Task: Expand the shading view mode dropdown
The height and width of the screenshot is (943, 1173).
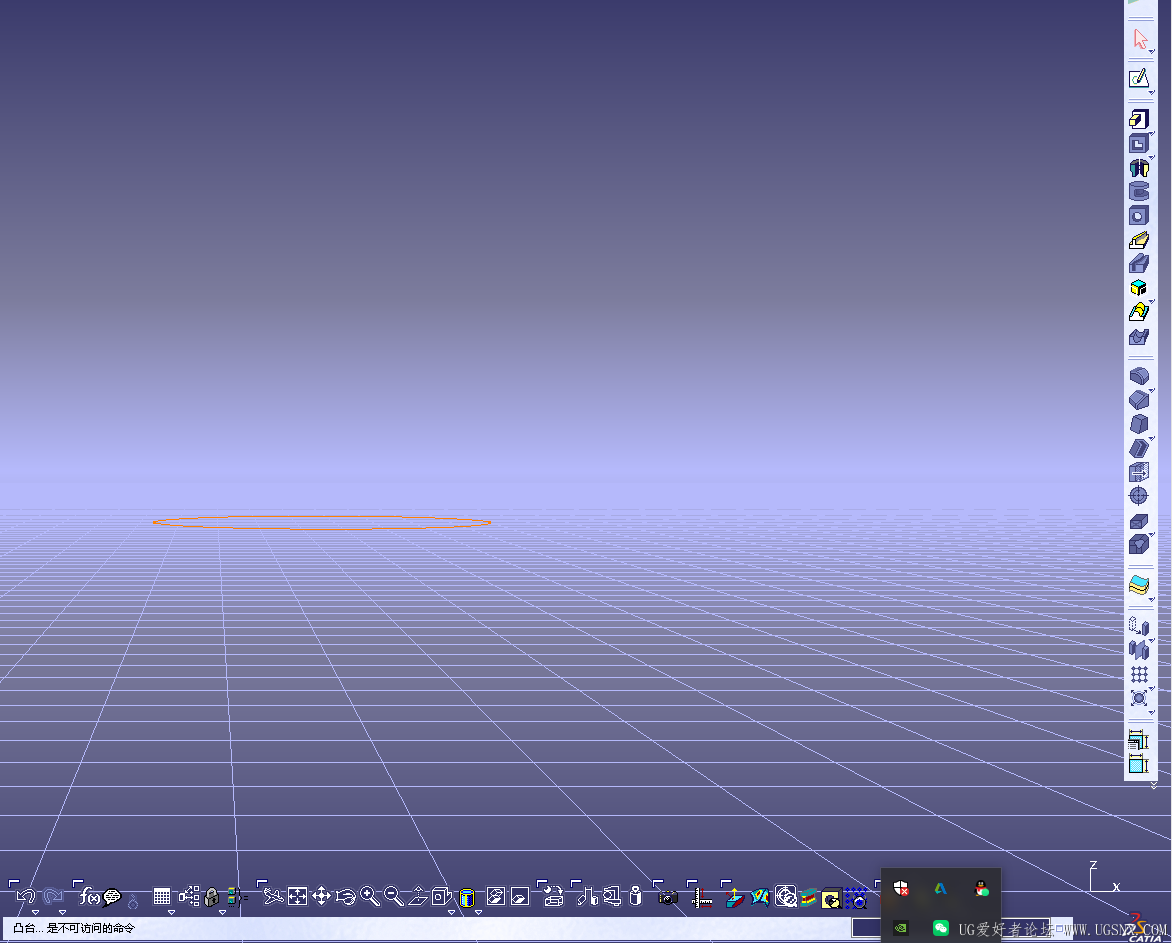Action: pyautogui.click(x=478, y=912)
